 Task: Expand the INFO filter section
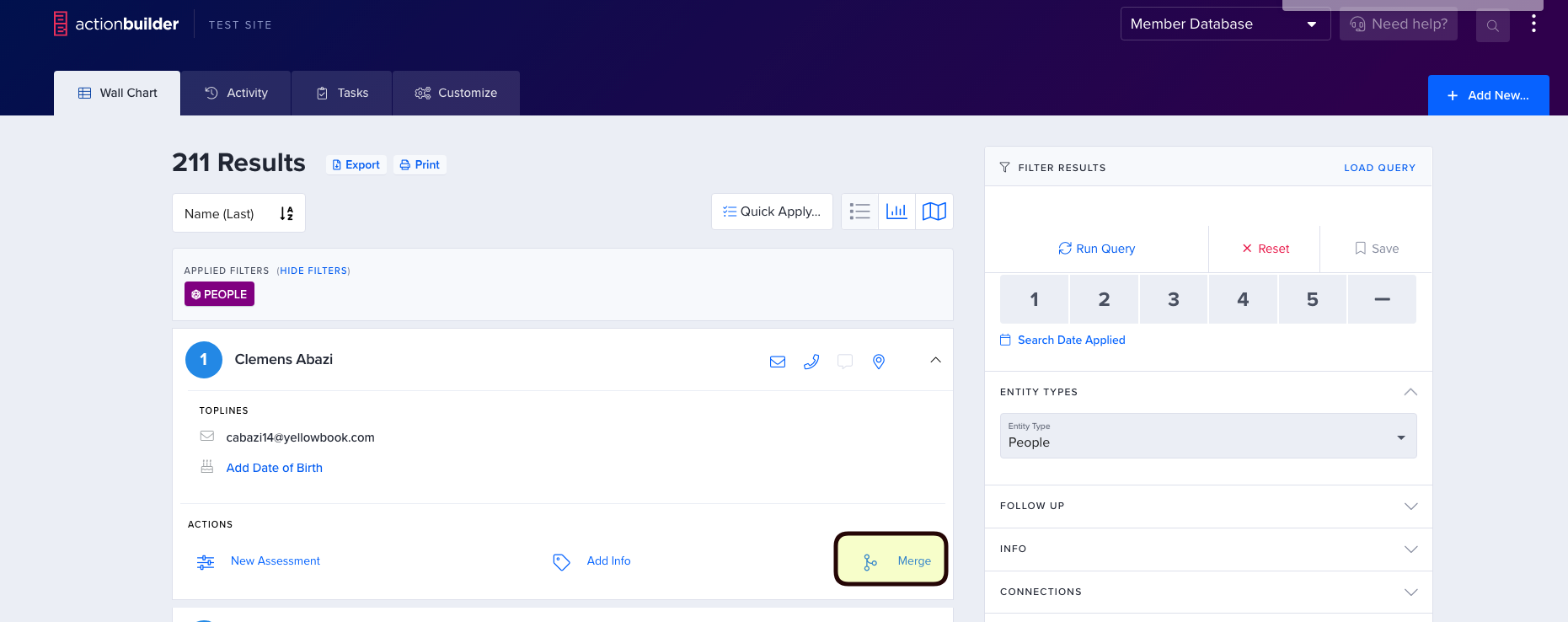click(x=1208, y=549)
